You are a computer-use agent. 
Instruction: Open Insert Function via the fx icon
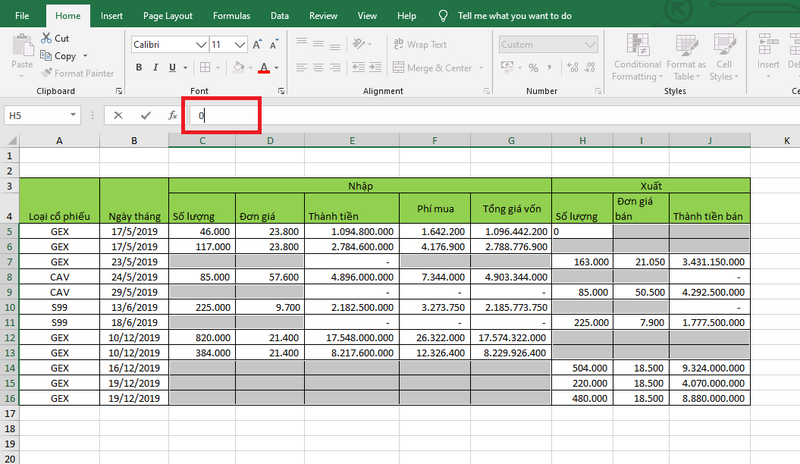[172, 115]
